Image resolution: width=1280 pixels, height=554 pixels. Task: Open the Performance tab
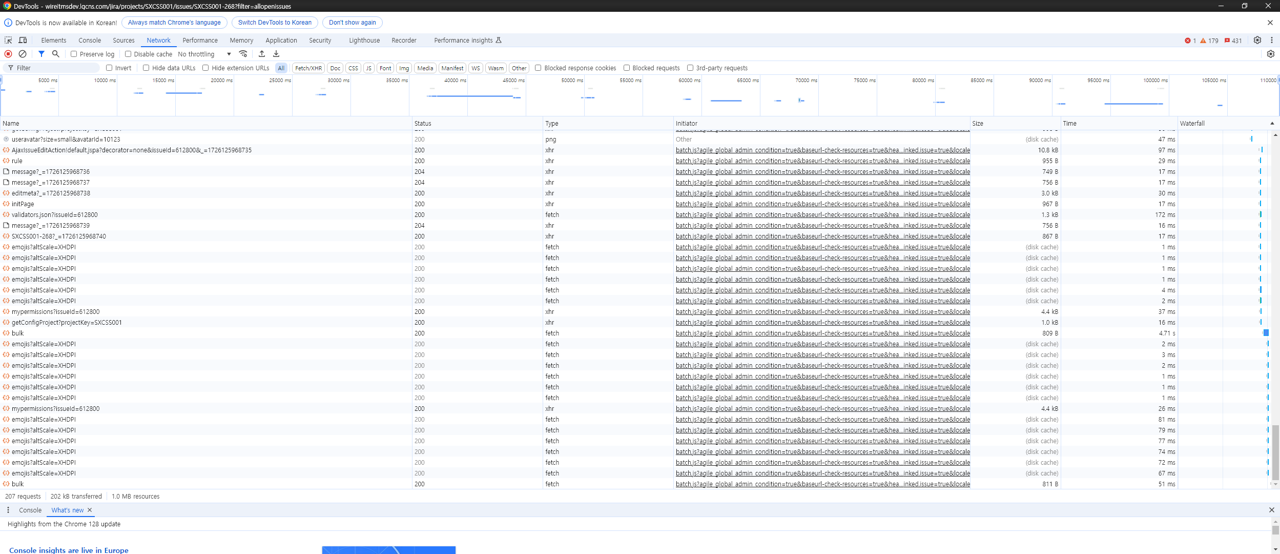point(200,40)
